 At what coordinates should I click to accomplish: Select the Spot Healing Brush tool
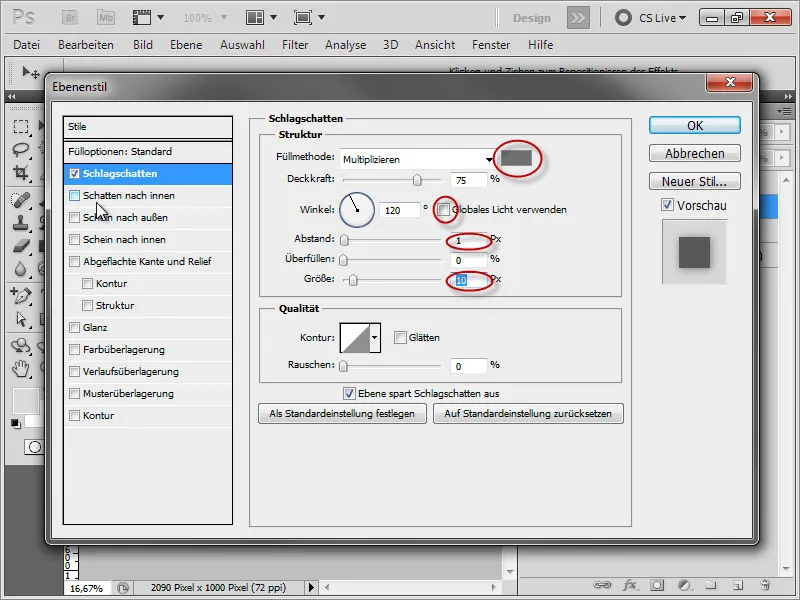point(21,199)
